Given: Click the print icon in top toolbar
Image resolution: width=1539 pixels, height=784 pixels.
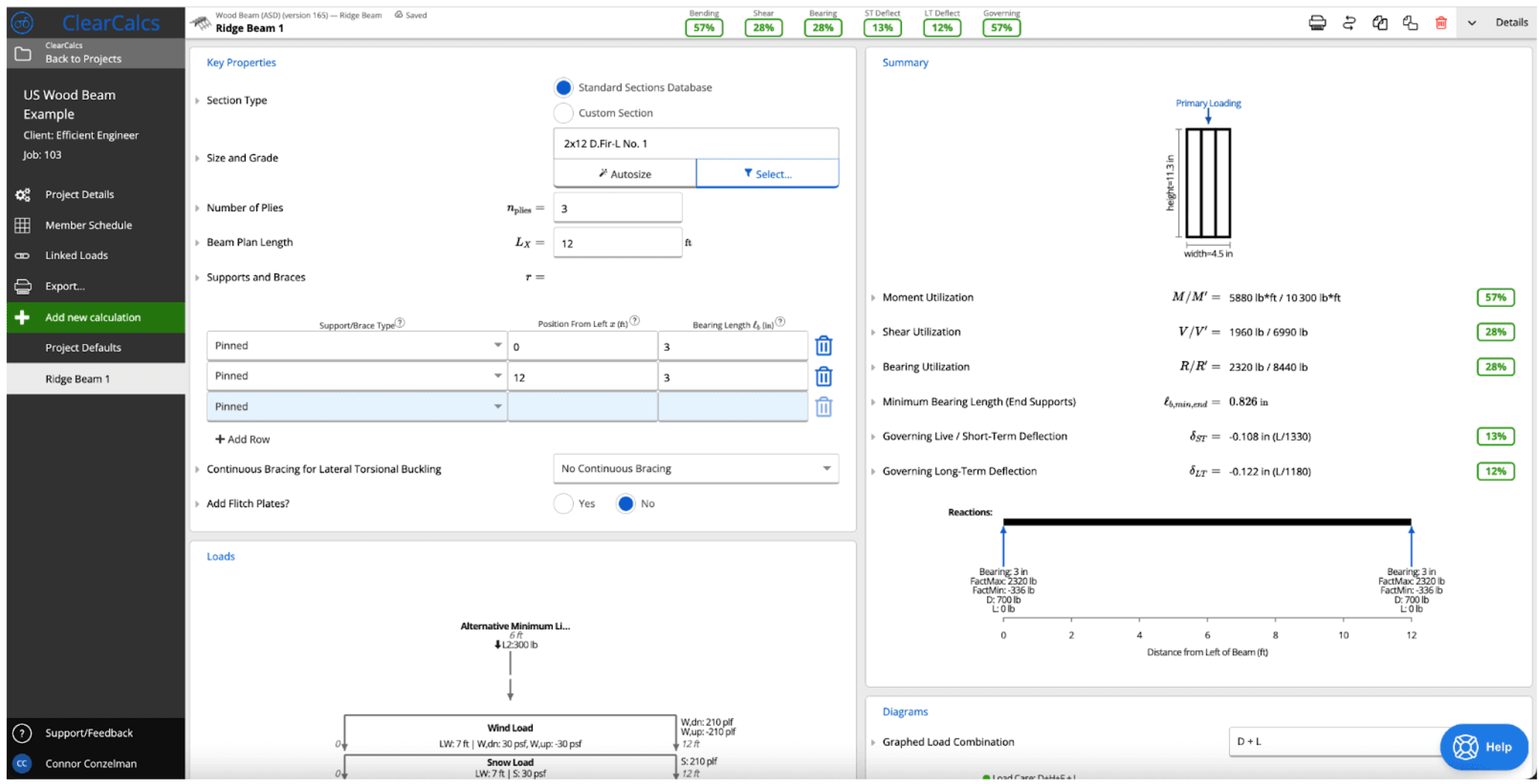Looking at the screenshot, I should coord(1317,23).
